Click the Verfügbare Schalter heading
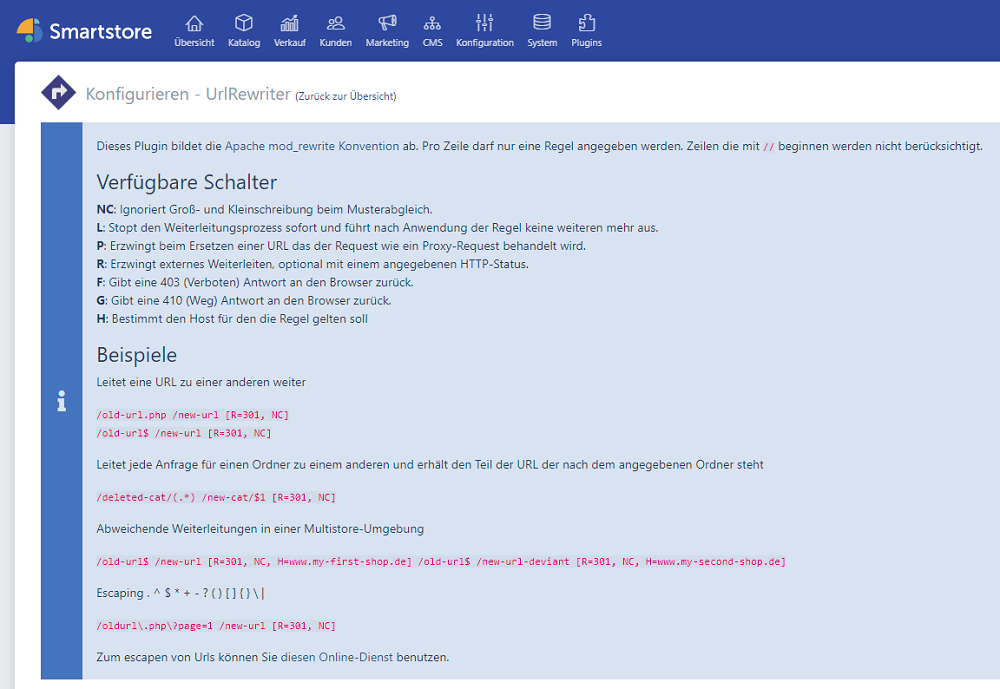 187,182
